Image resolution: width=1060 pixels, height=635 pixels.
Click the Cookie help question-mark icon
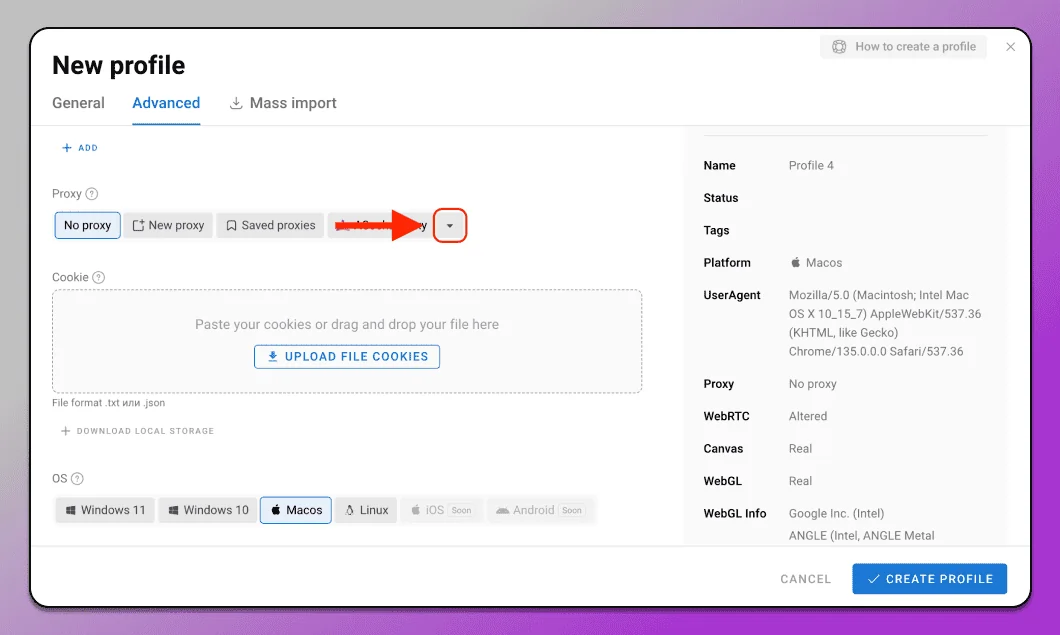coord(99,277)
